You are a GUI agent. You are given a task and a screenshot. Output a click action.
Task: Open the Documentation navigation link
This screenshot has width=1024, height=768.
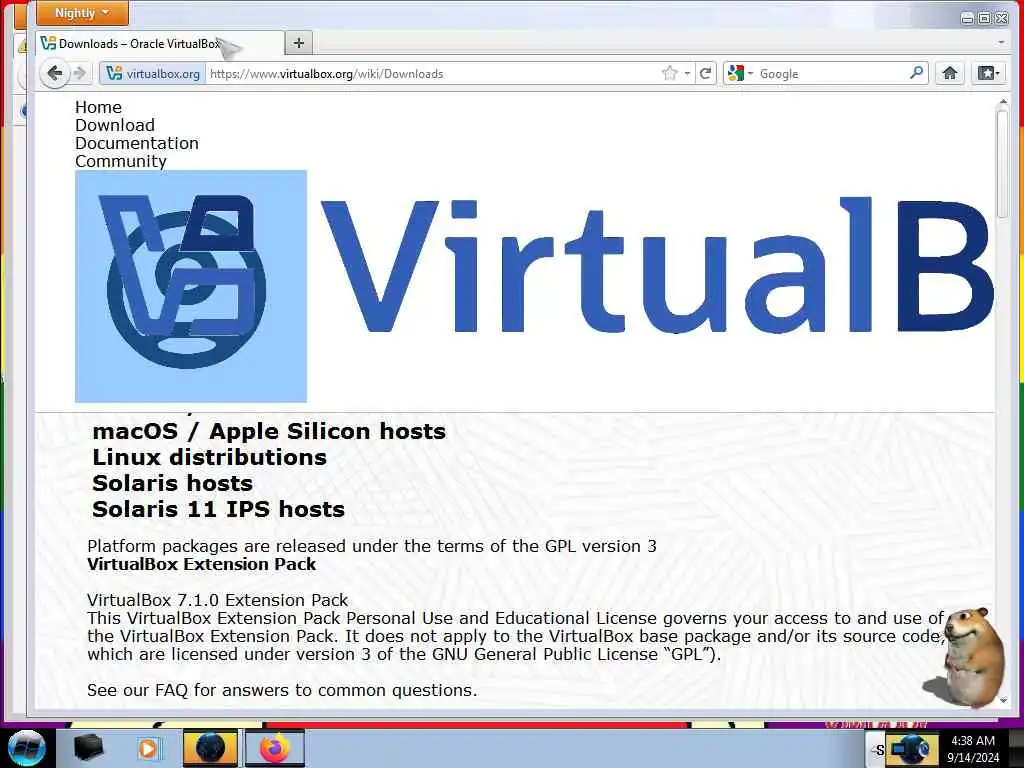tap(136, 143)
